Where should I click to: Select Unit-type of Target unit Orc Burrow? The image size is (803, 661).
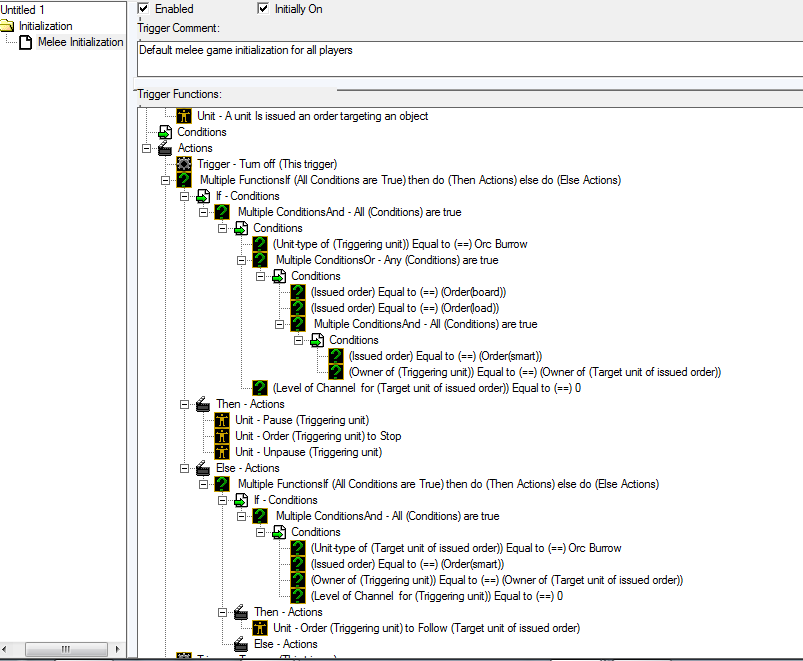click(x=466, y=548)
